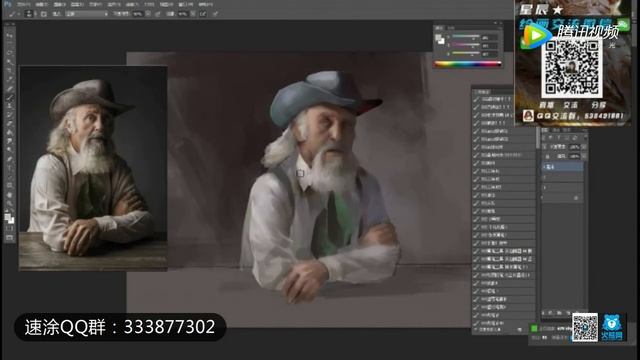Switch to Channels tab in Layers panel

557,130
